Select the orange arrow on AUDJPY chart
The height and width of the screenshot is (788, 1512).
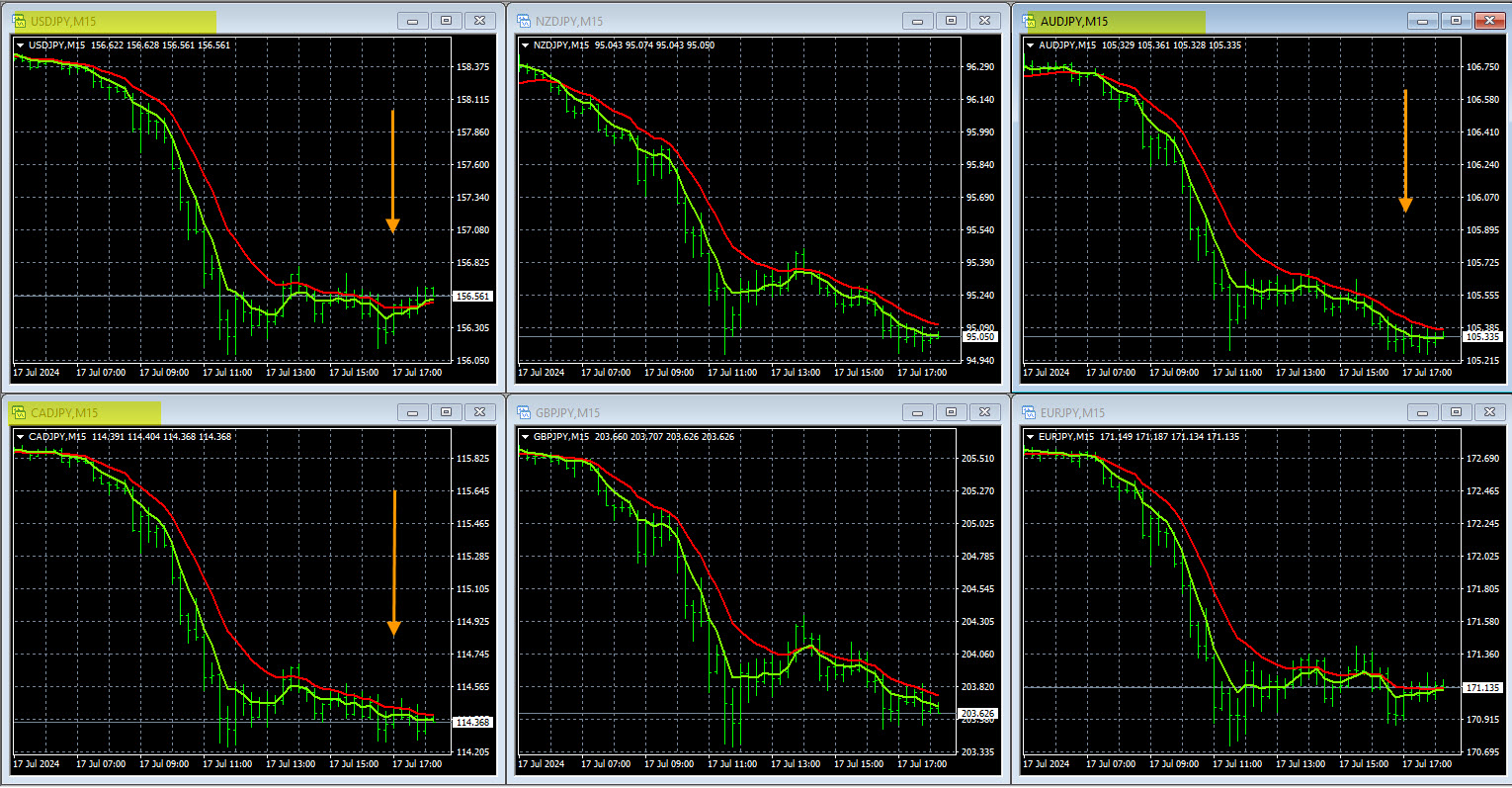click(1404, 150)
